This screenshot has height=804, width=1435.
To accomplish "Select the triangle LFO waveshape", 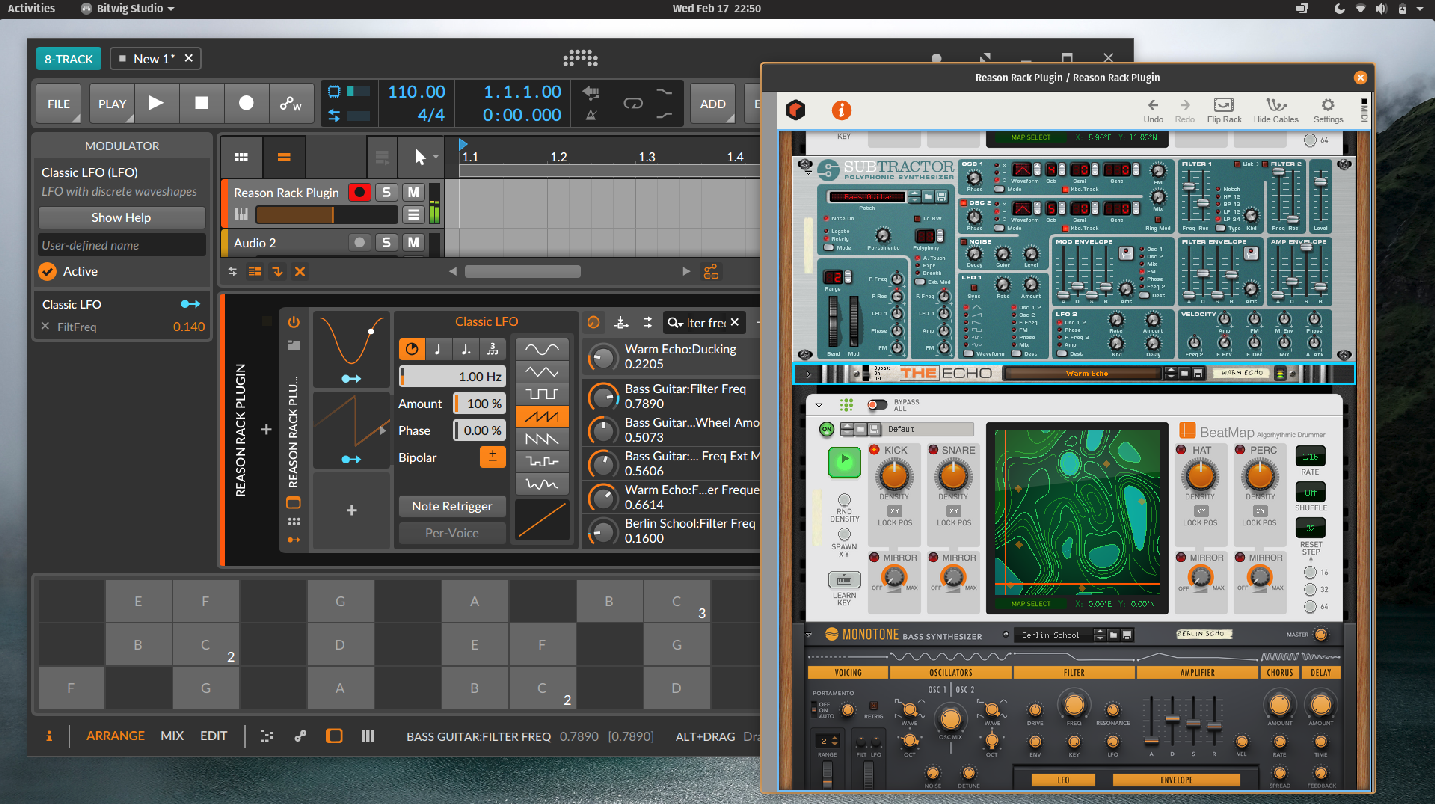I will pos(543,371).
